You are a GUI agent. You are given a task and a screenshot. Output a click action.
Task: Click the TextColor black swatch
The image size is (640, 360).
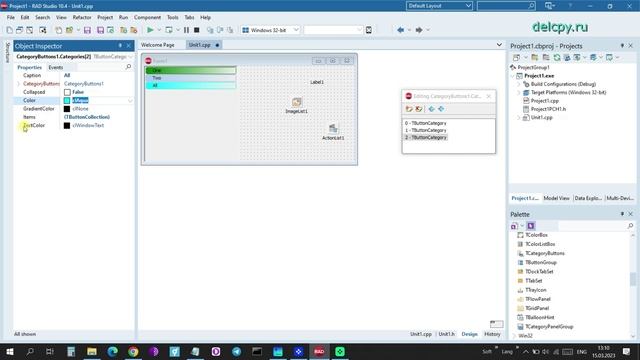[x=67, y=126]
